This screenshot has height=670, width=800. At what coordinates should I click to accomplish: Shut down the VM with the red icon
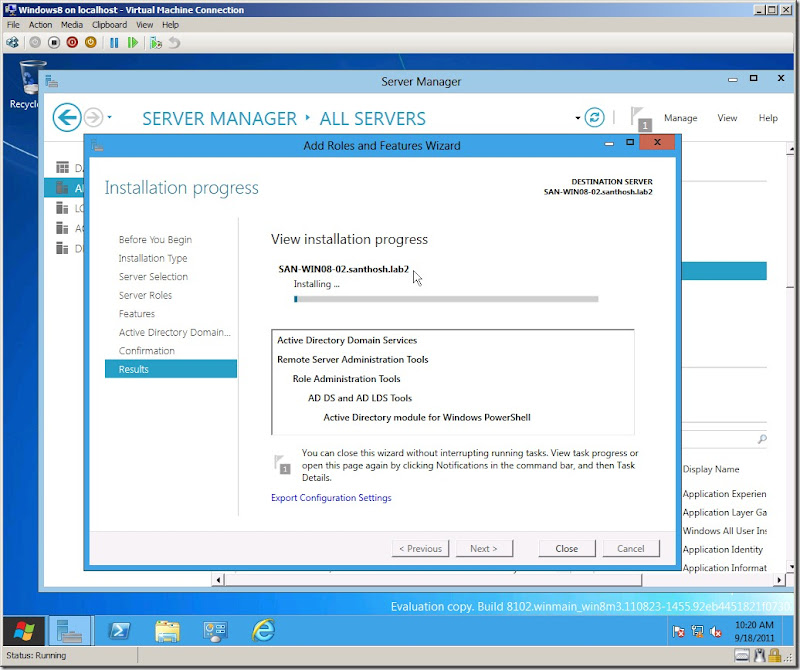[72, 42]
